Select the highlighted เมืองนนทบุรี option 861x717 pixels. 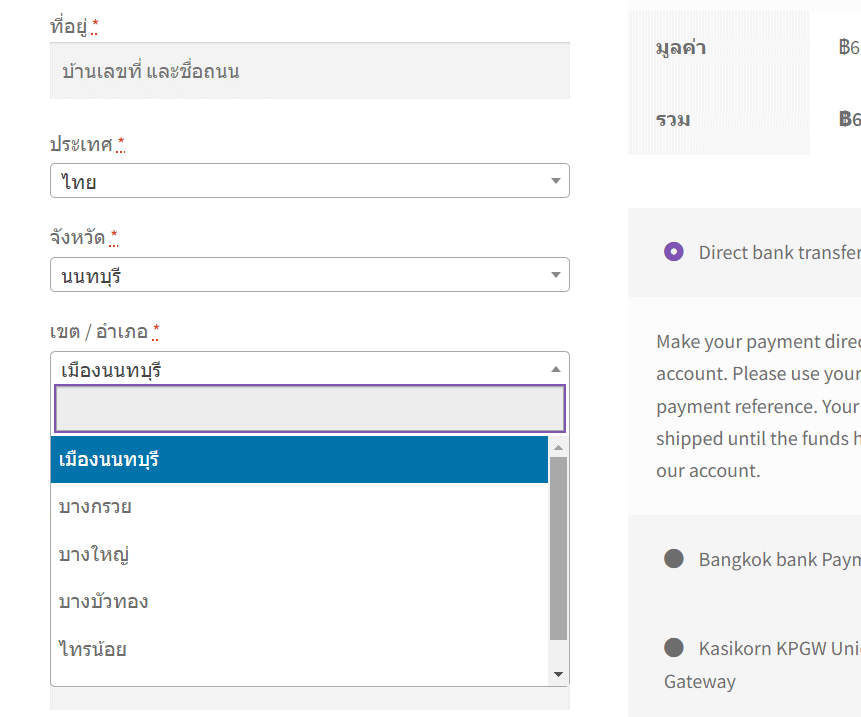pyautogui.click(x=299, y=460)
